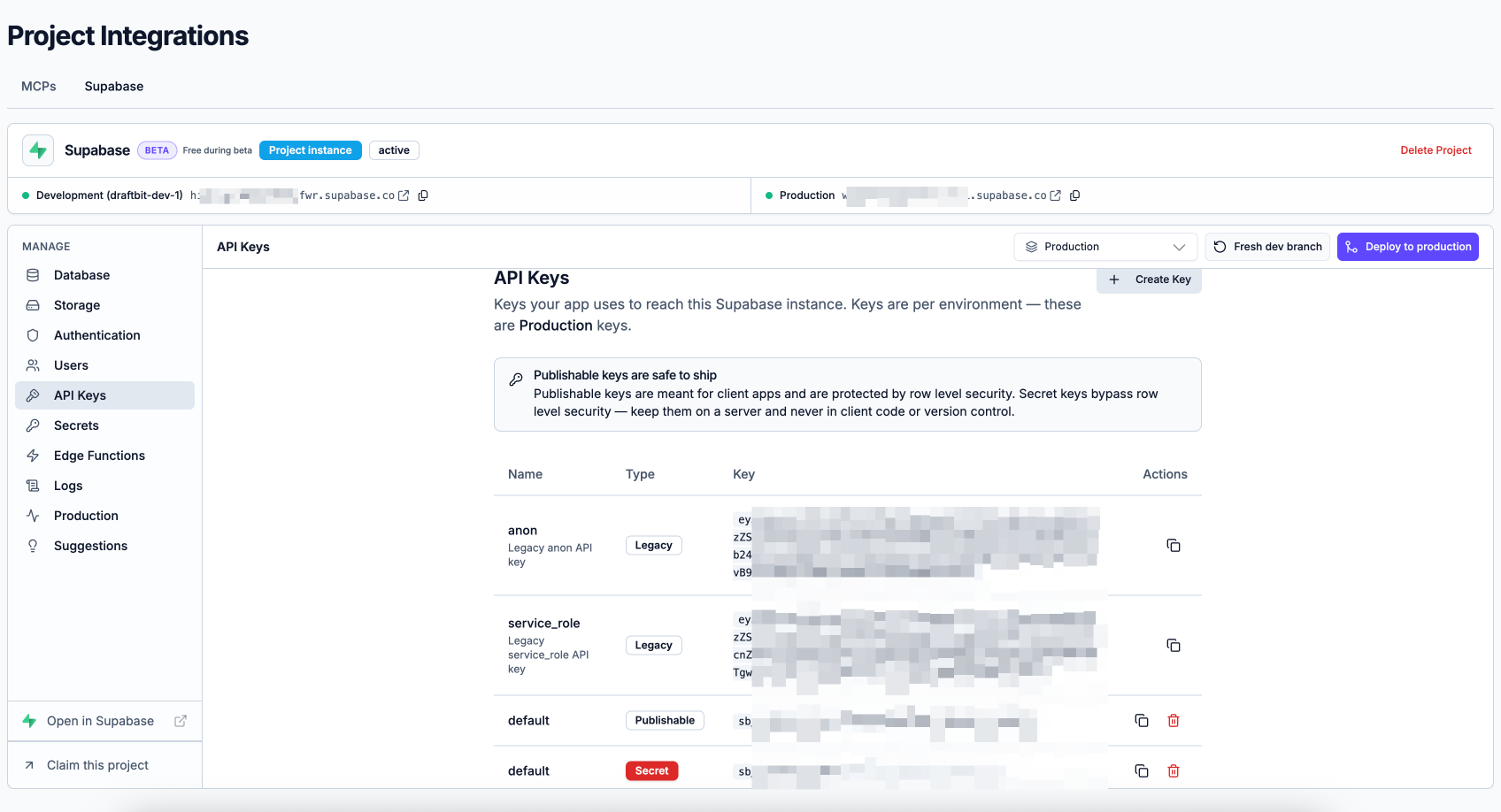Viewport: 1501px width, 812px height.
Task: Click the Database cylinder icon in the sidebar
Action: (x=33, y=275)
